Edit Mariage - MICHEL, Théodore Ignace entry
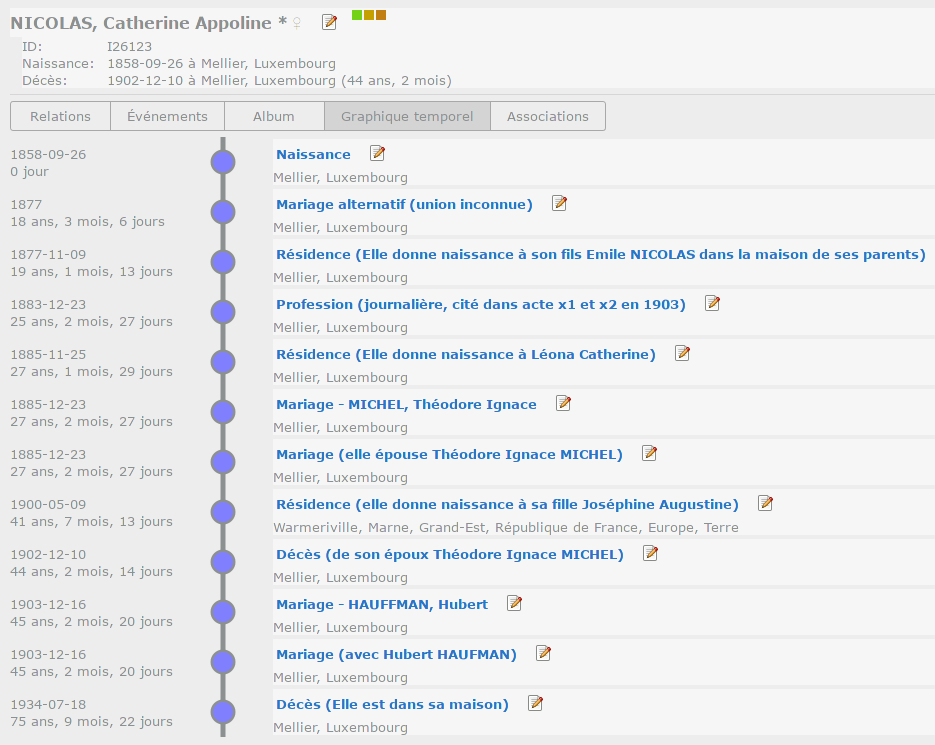 click(563, 403)
